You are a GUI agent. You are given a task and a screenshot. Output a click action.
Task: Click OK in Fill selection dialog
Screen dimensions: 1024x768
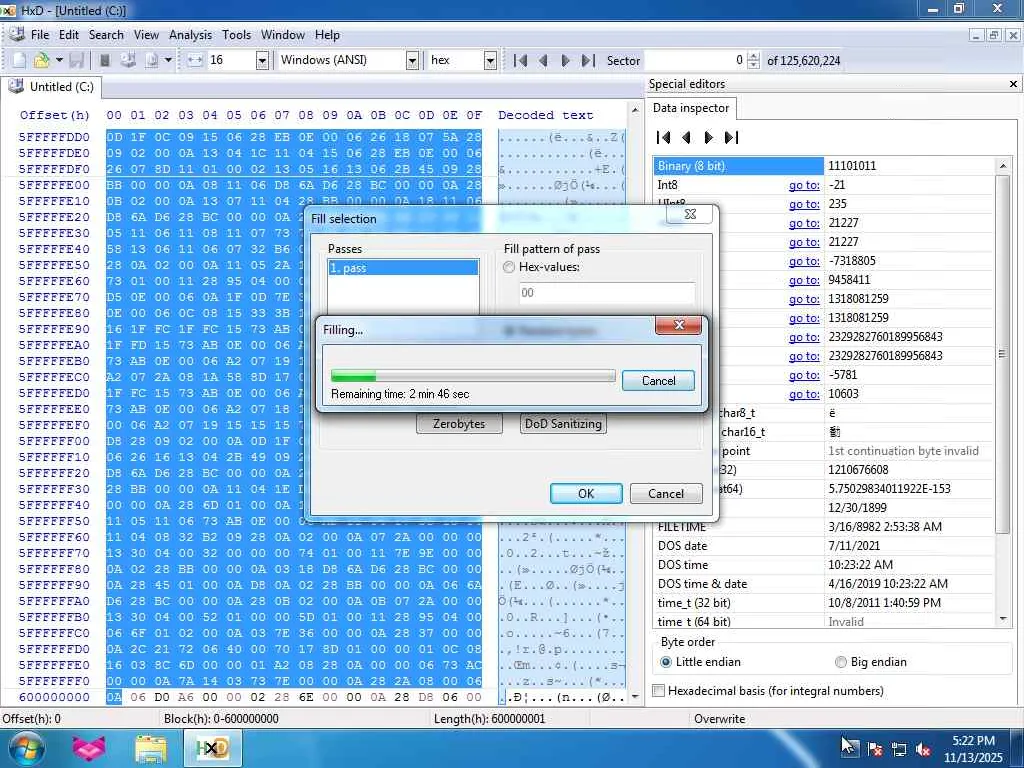[x=586, y=494]
